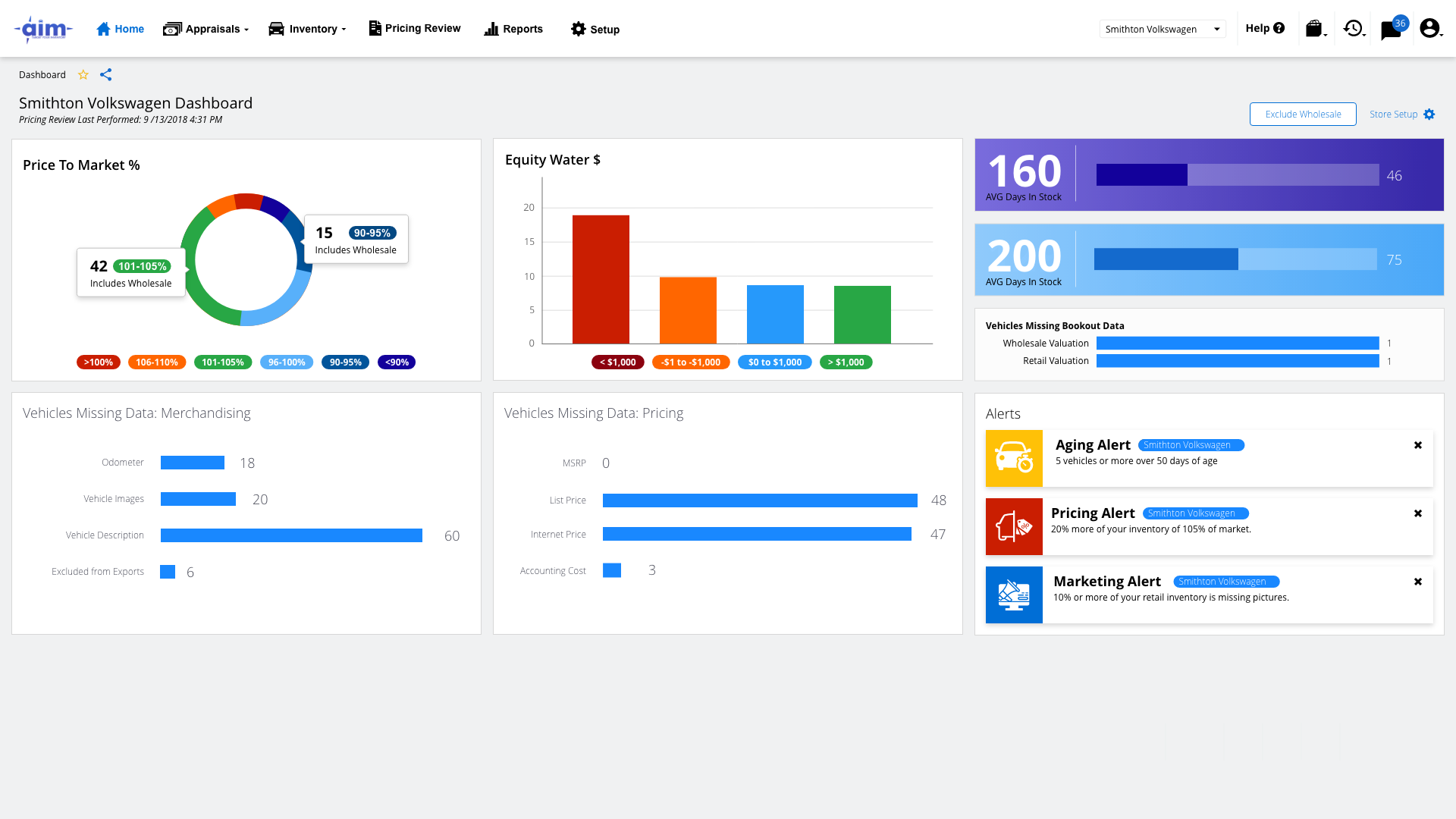
Task: Open the Help link
Action: click(1265, 28)
